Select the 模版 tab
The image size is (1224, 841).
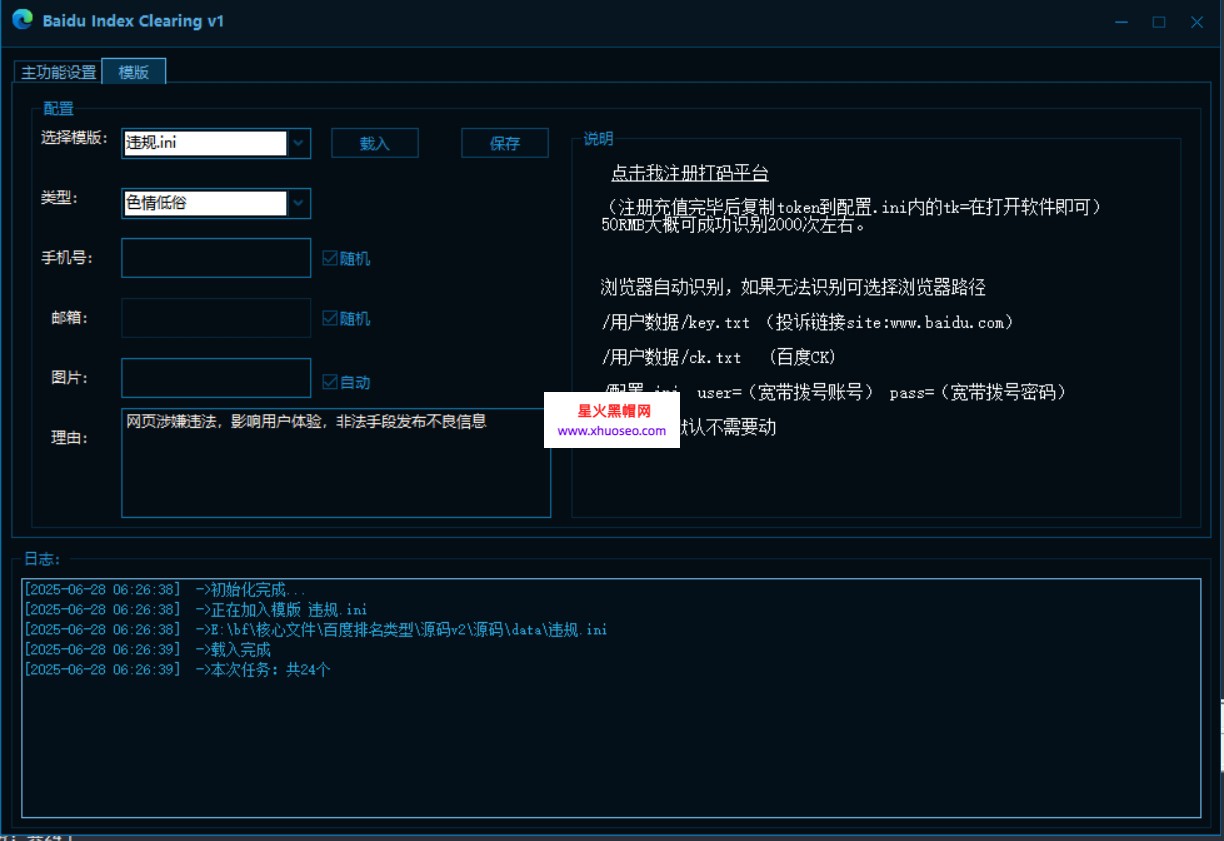[134, 71]
